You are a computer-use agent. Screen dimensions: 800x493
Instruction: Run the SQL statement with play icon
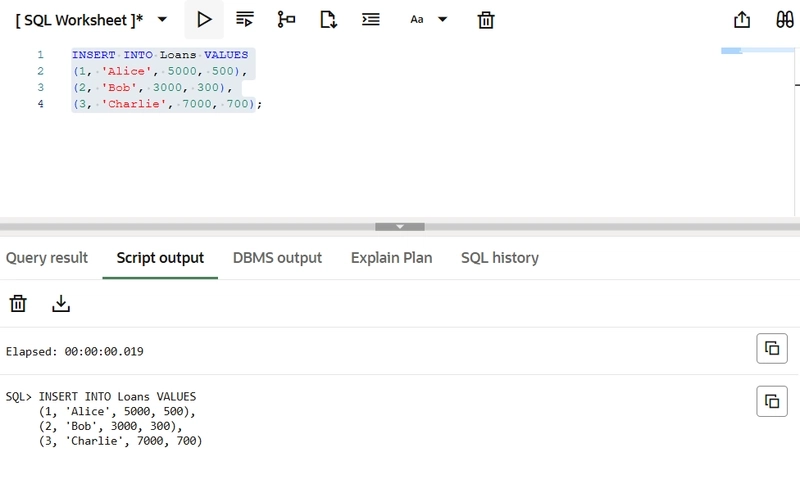pos(204,19)
